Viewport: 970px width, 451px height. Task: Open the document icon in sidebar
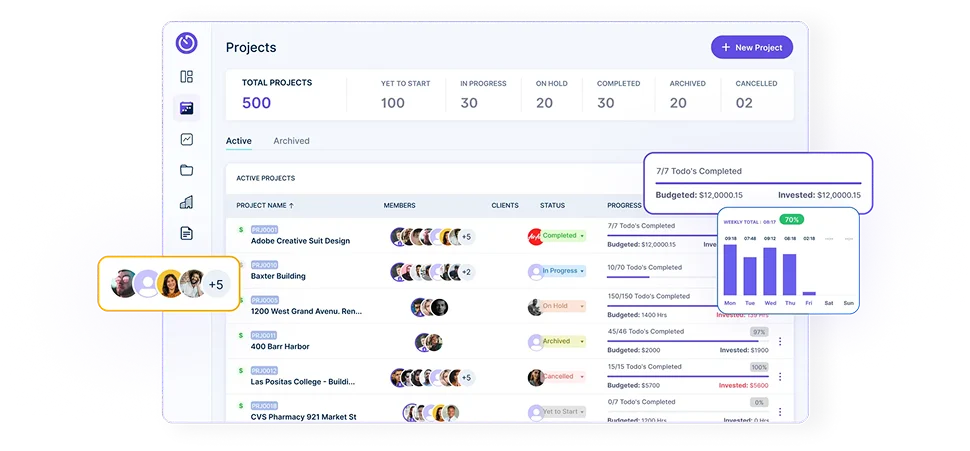coord(186,233)
